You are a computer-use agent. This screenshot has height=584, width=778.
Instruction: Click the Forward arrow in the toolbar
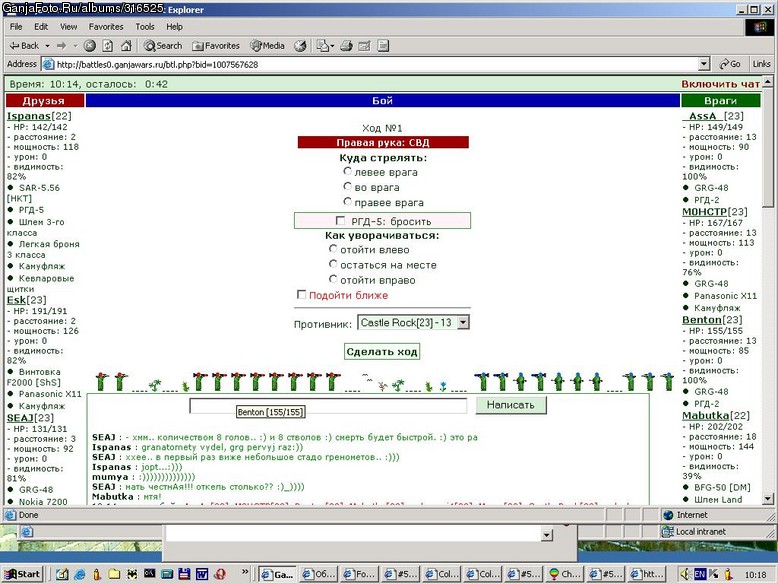[x=62, y=46]
